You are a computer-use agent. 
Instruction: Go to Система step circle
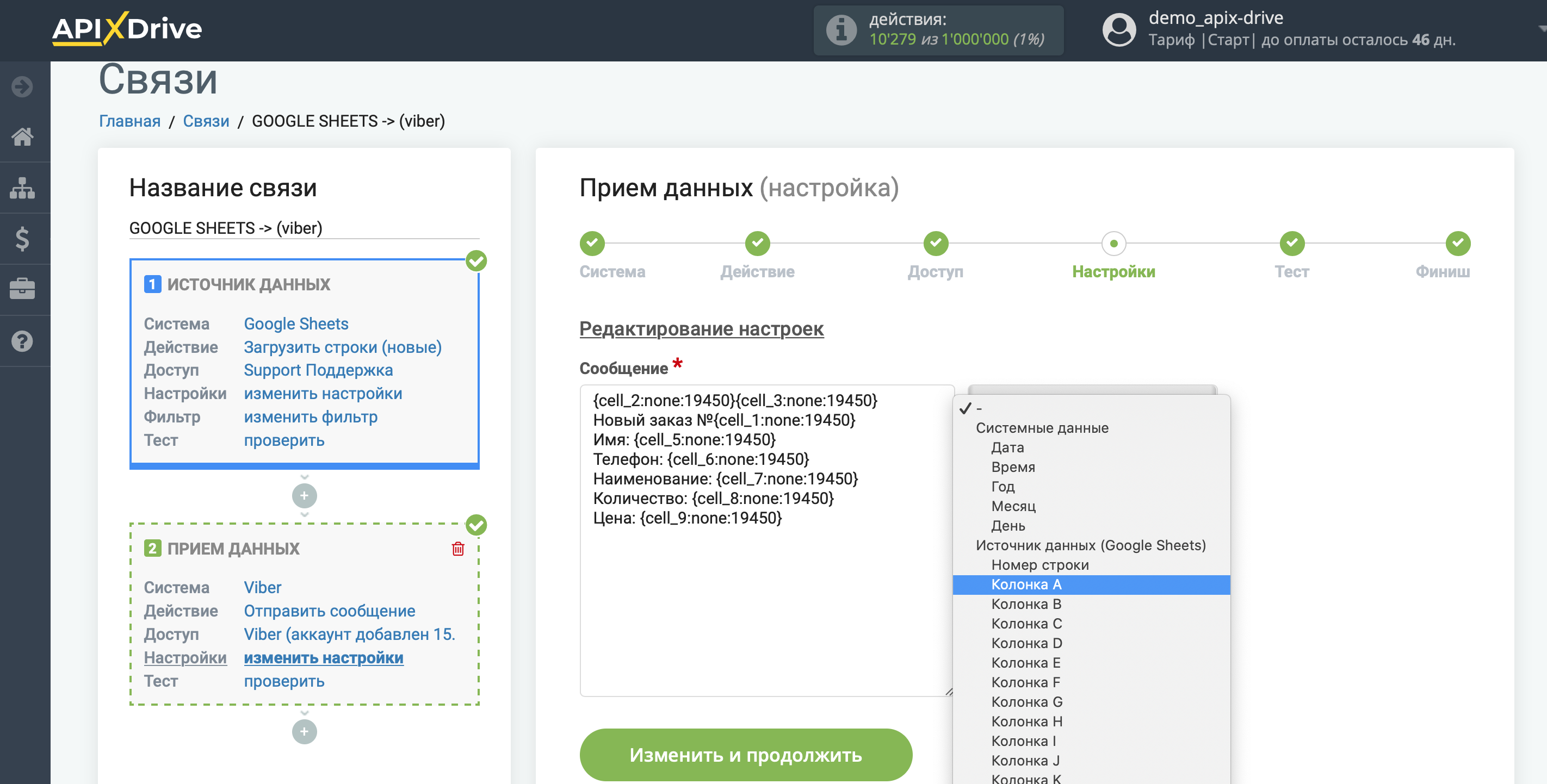click(x=591, y=243)
